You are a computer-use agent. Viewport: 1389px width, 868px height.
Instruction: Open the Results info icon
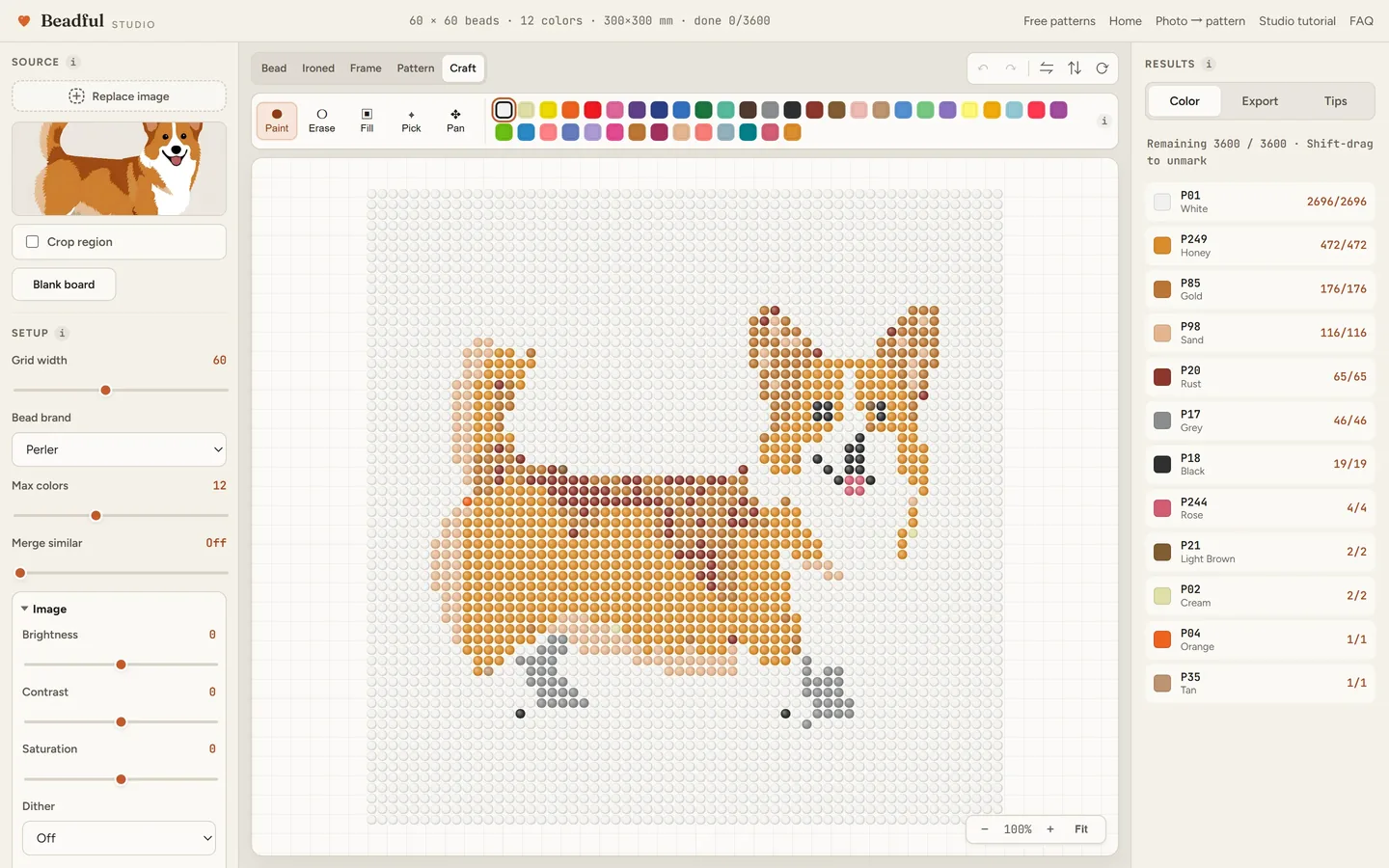(1209, 64)
